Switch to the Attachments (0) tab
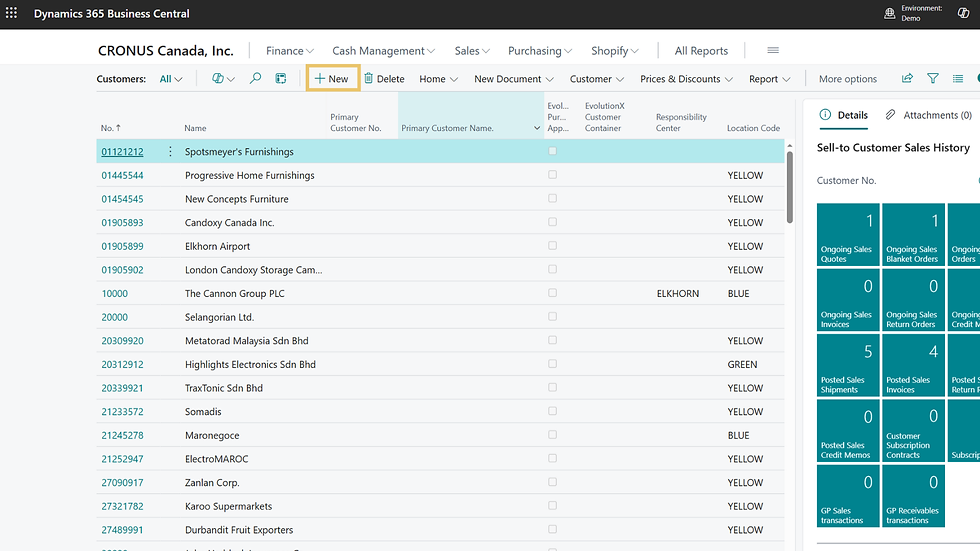Image resolution: width=980 pixels, height=551 pixels. [928, 115]
